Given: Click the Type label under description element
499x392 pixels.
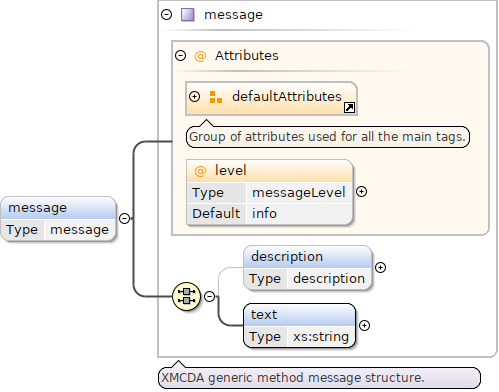Looking at the screenshot, I should tap(265, 279).
